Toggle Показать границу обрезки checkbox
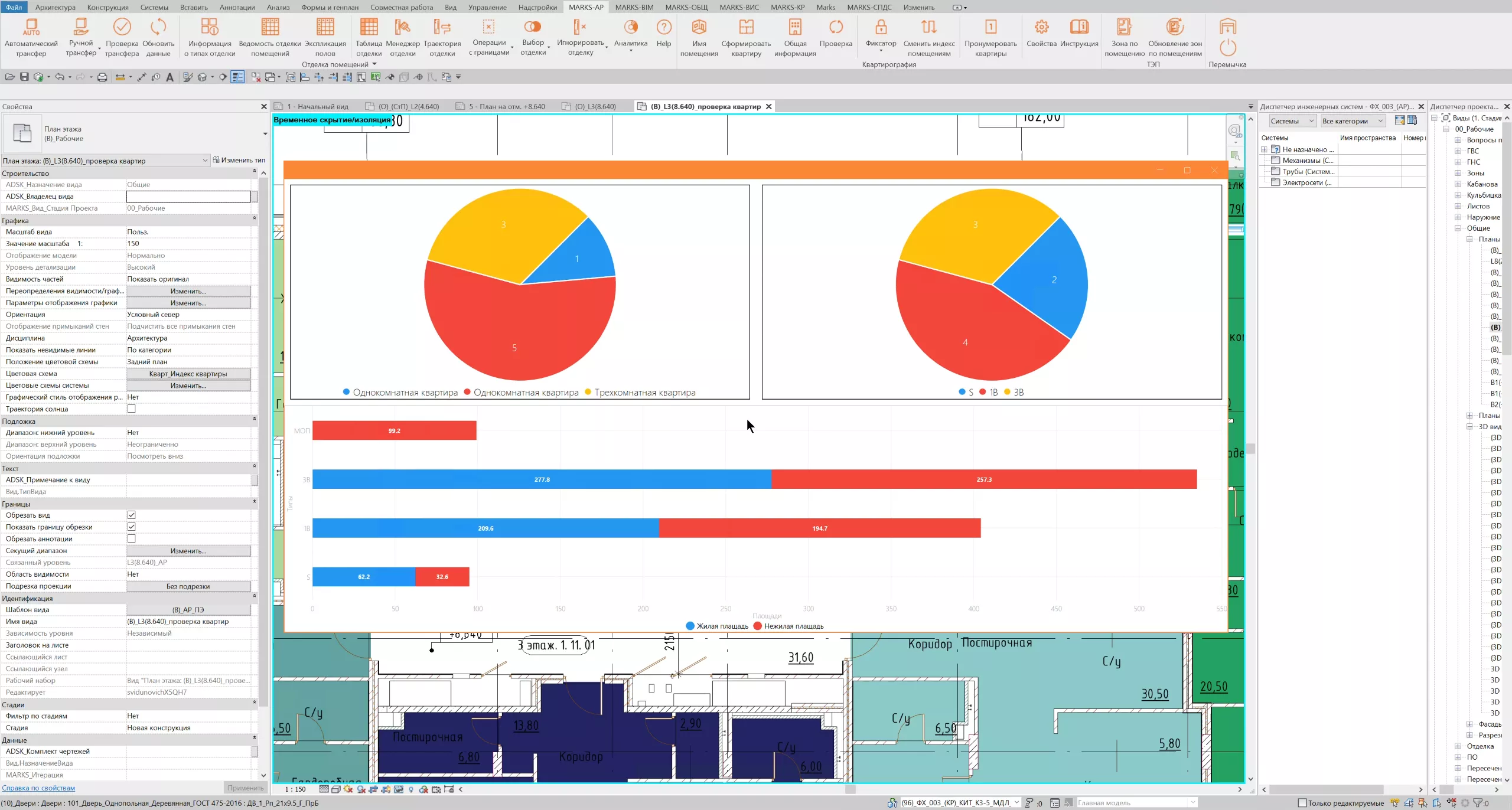 point(132,527)
